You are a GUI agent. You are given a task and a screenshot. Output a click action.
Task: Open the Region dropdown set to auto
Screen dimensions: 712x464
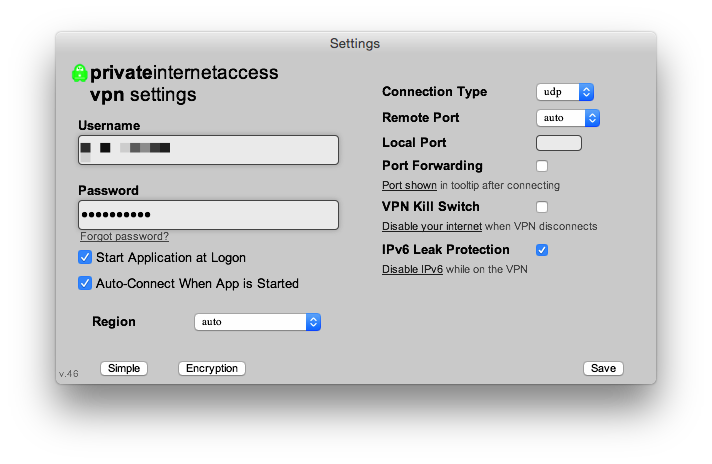pos(257,322)
